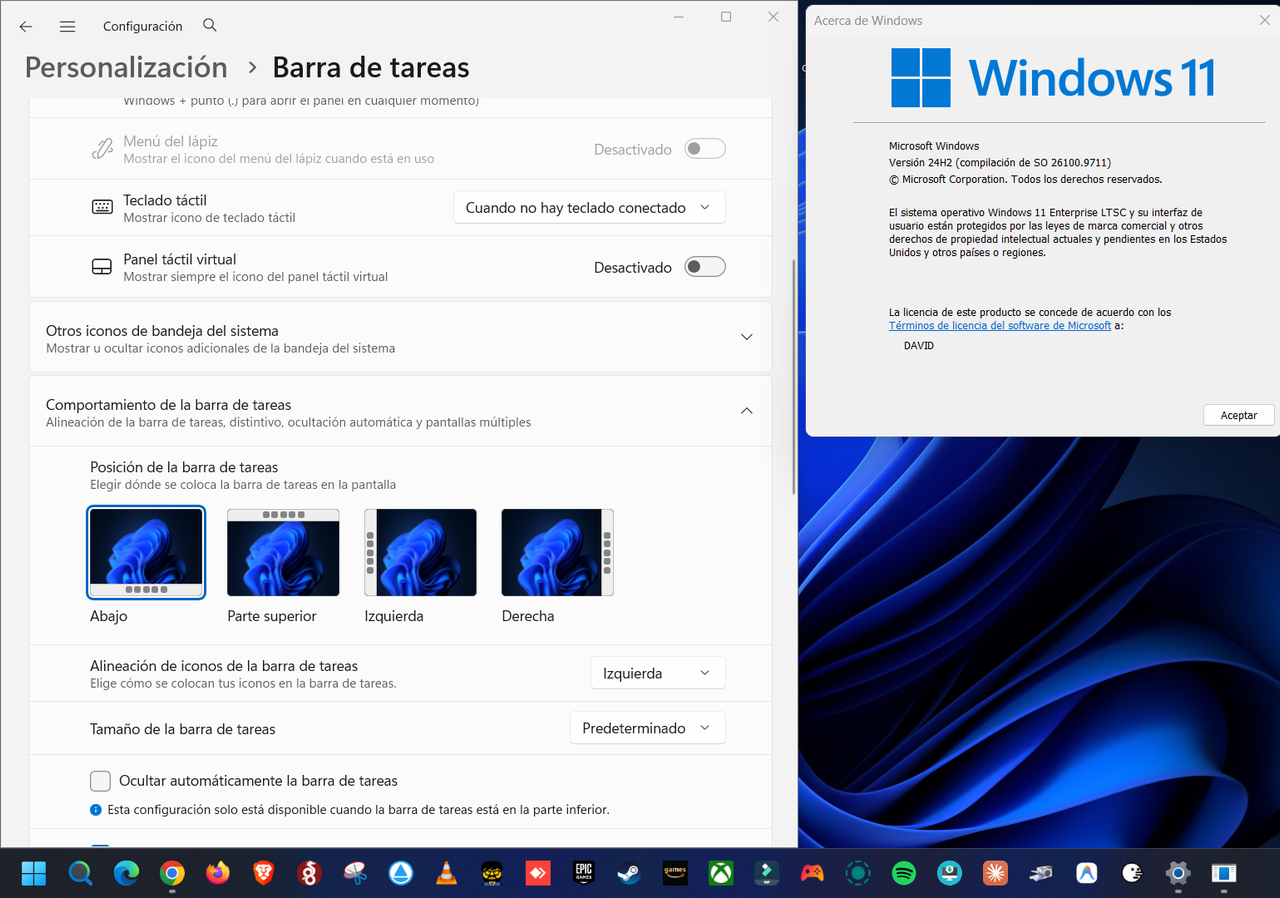Open VLC media player cone icon
Image resolution: width=1280 pixels, height=898 pixels.
[447, 873]
